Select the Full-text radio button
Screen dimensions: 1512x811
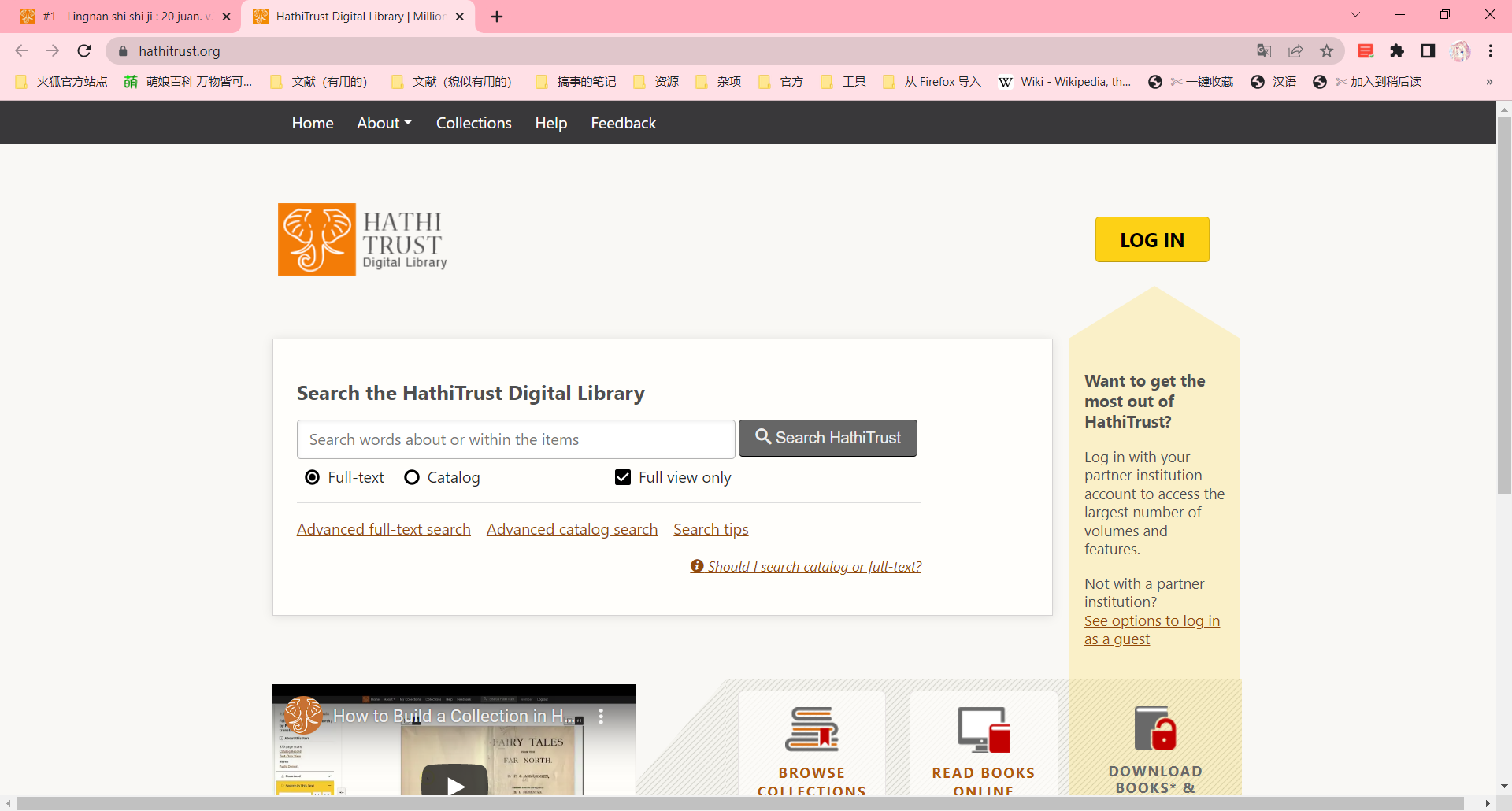[313, 477]
